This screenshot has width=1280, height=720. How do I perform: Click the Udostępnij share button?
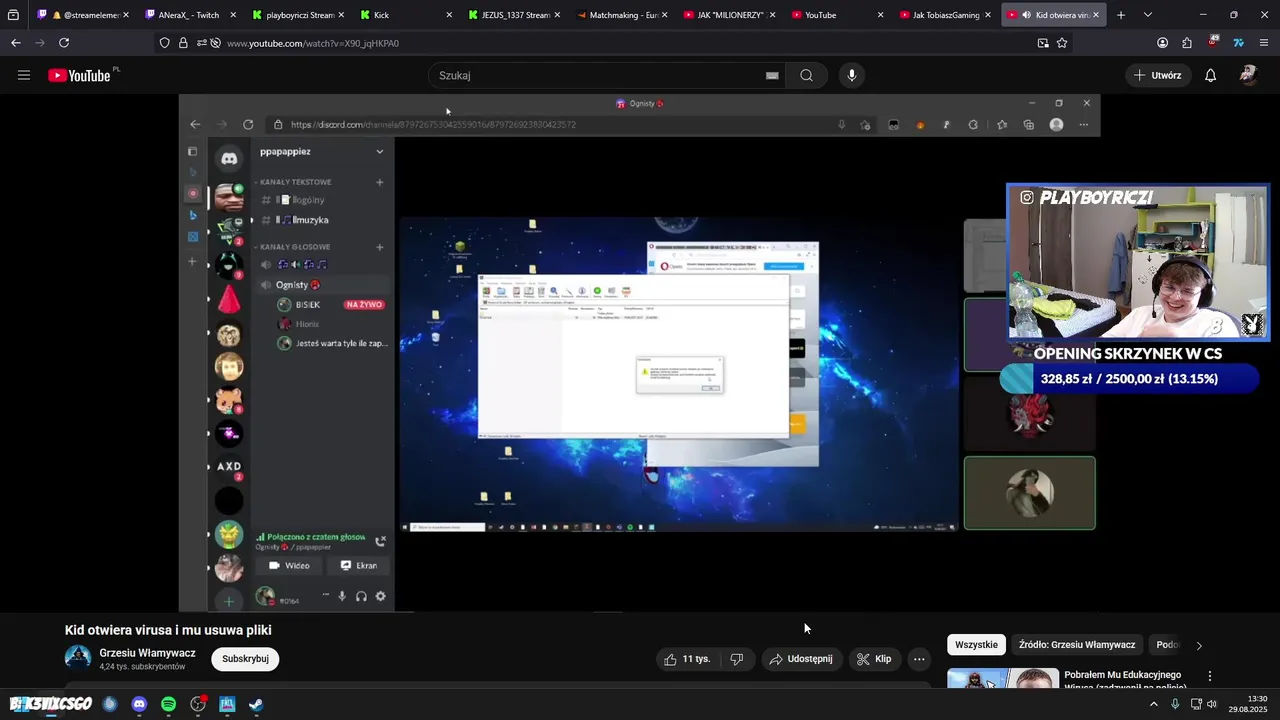(800, 659)
